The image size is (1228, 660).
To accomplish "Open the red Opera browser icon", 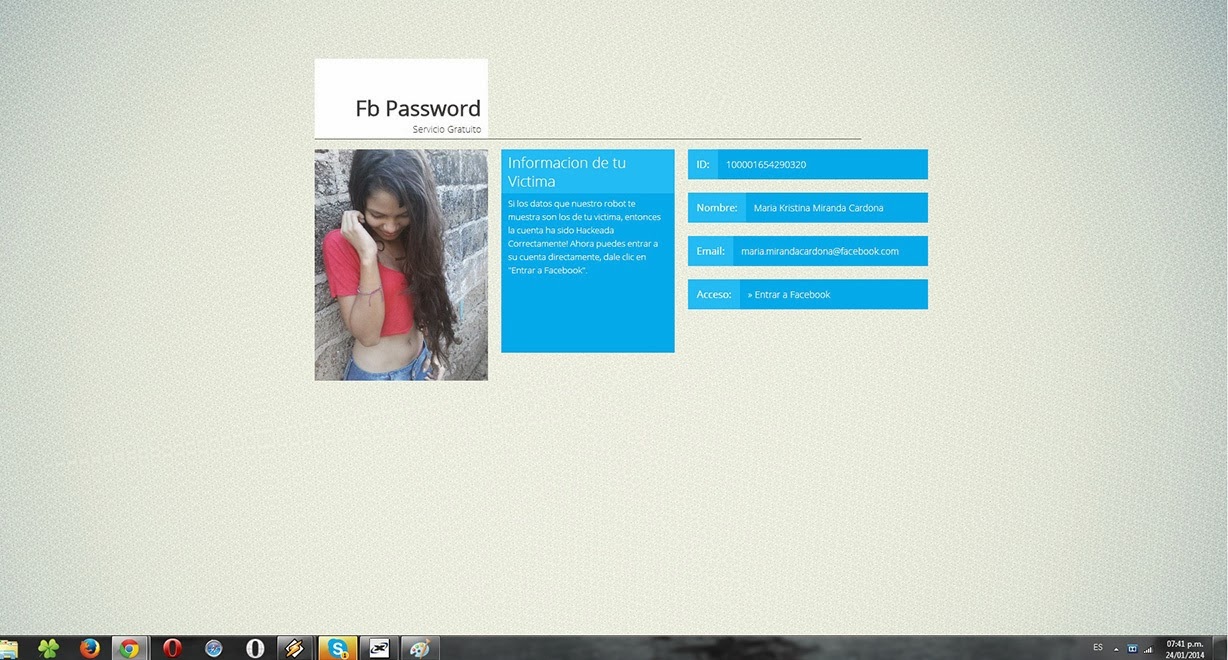I will [x=171, y=648].
